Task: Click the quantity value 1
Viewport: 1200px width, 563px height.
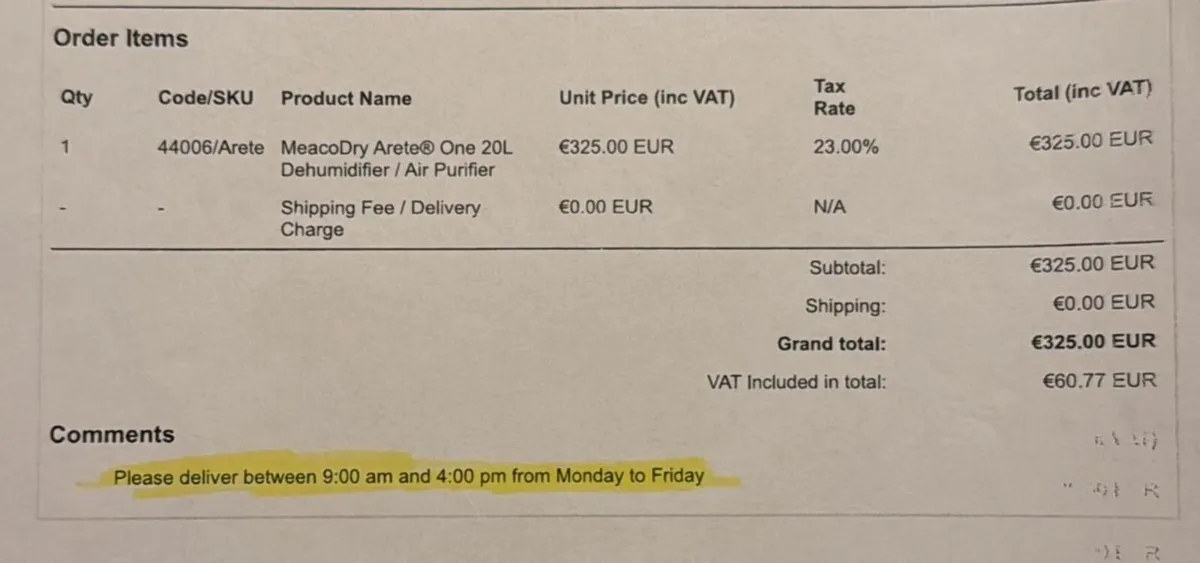Action: pyautogui.click(x=66, y=147)
